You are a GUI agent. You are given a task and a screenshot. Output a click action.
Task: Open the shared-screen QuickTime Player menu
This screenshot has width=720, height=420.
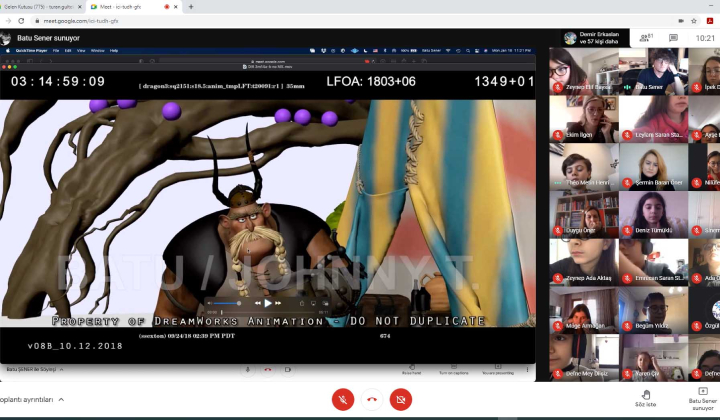(x=31, y=50)
